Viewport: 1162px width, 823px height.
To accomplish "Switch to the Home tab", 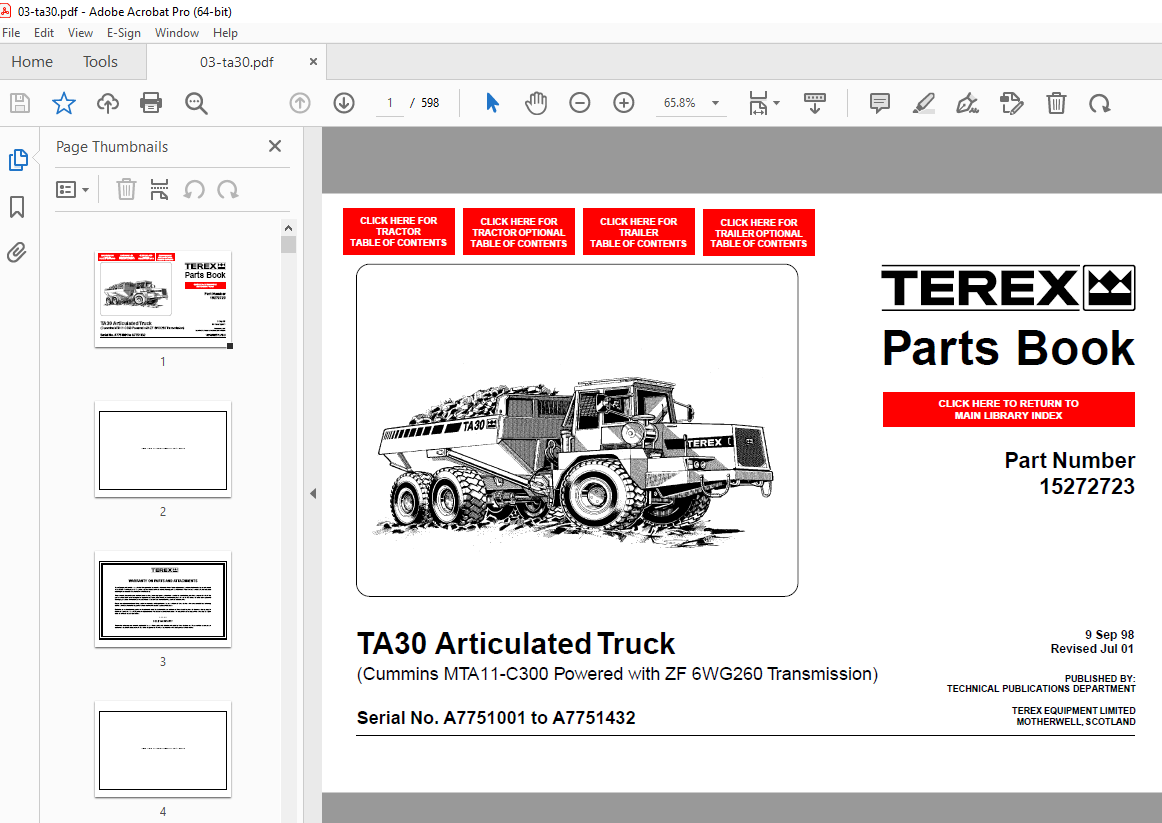I will [32, 61].
